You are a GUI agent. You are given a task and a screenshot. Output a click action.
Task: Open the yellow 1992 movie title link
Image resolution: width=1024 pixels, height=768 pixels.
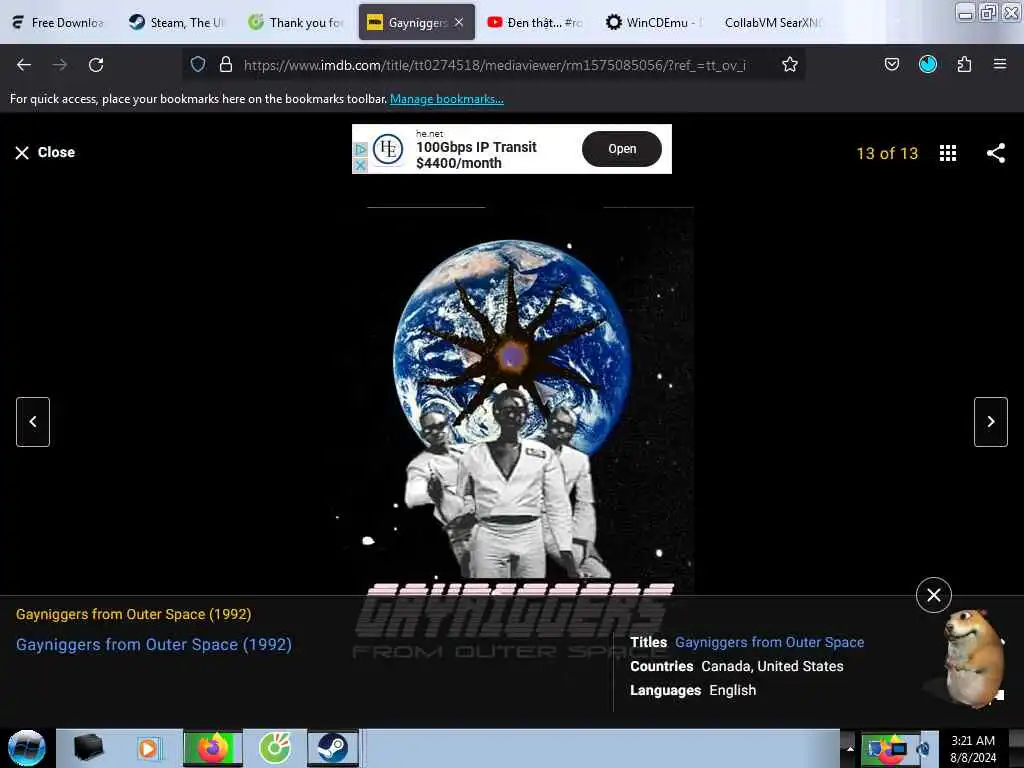[x=133, y=614]
